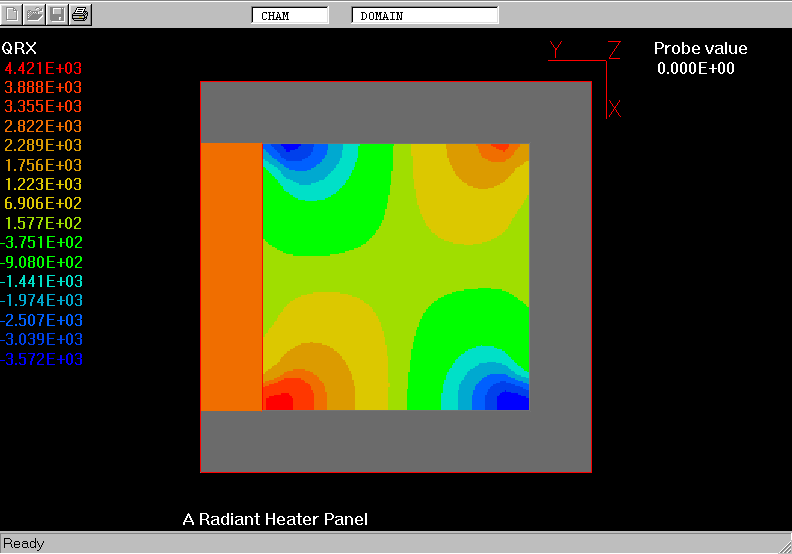
Task: Click the Save diskette toolbar icon
Action: point(58,14)
